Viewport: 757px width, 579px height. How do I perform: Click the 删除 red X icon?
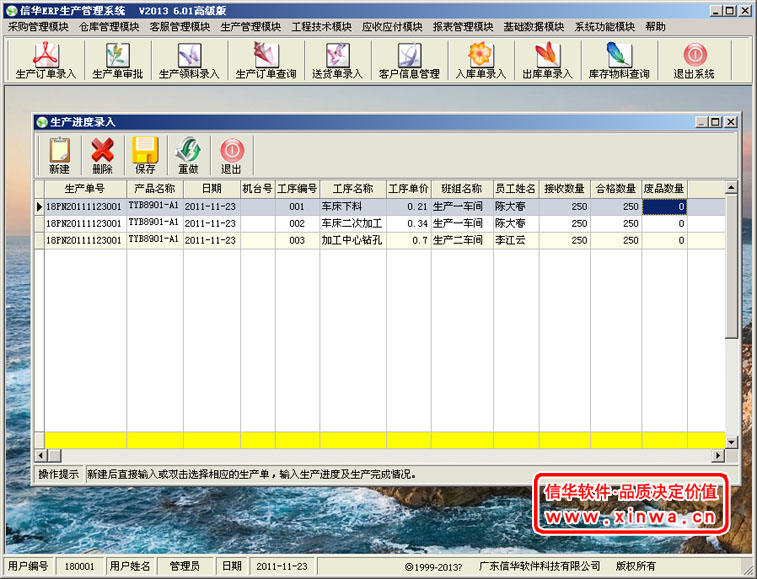click(102, 155)
